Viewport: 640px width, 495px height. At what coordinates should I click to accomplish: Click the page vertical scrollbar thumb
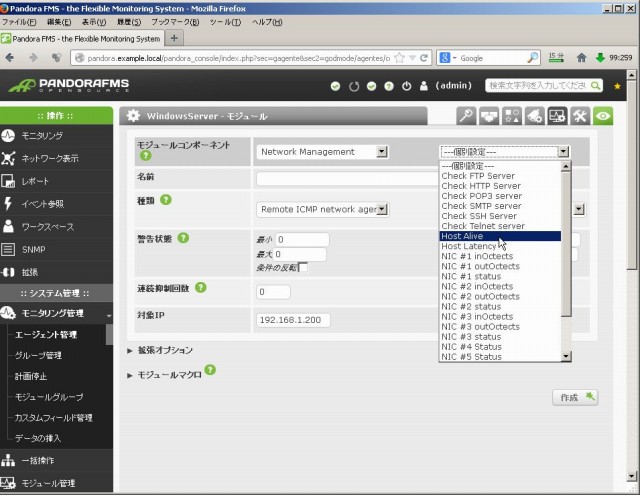click(x=631, y=175)
